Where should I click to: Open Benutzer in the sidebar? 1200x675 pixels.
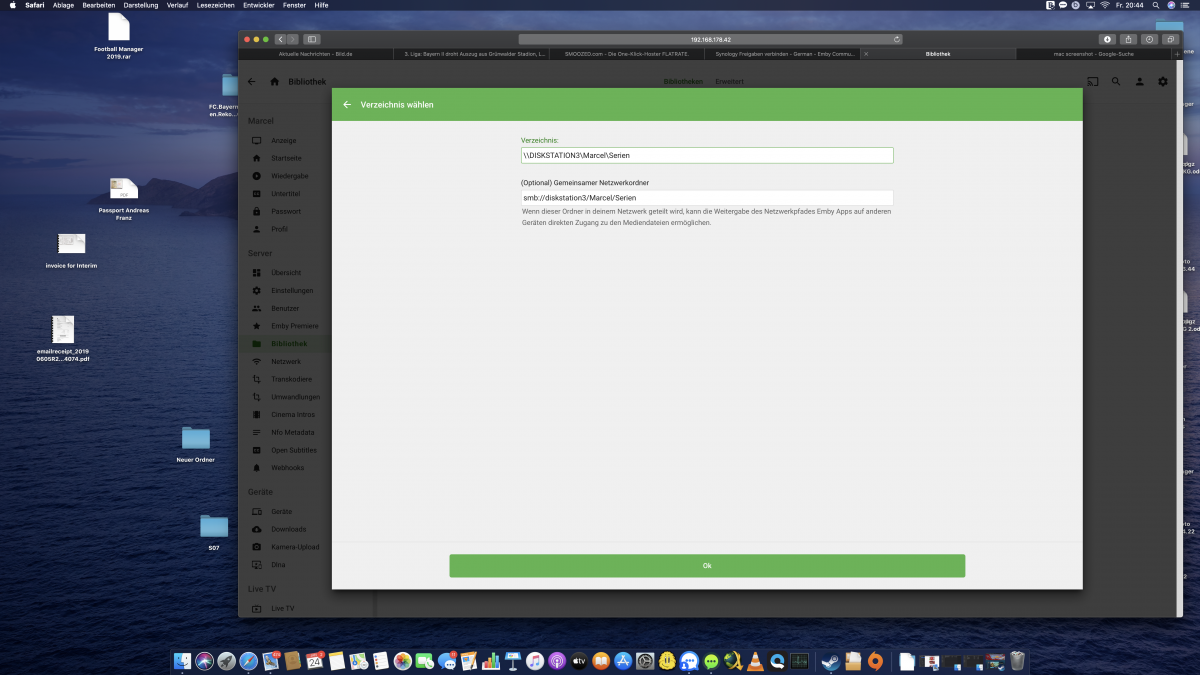click(x=285, y=308)
